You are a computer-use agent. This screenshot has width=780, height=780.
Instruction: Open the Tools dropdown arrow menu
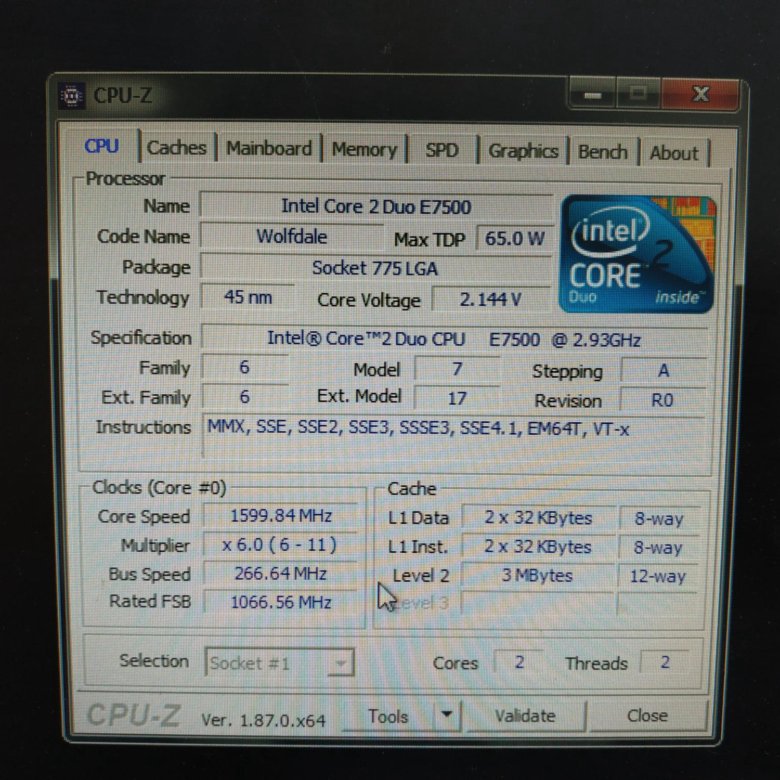446,715
